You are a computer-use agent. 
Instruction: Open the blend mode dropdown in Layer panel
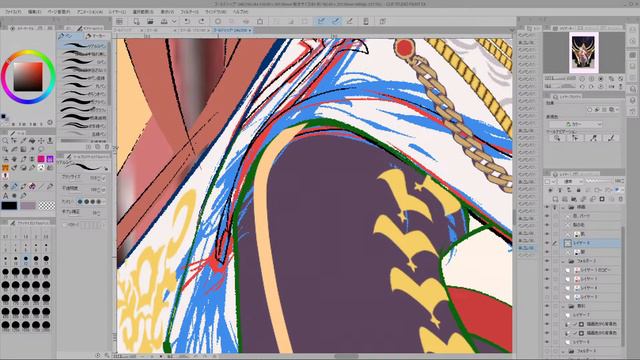572,181
